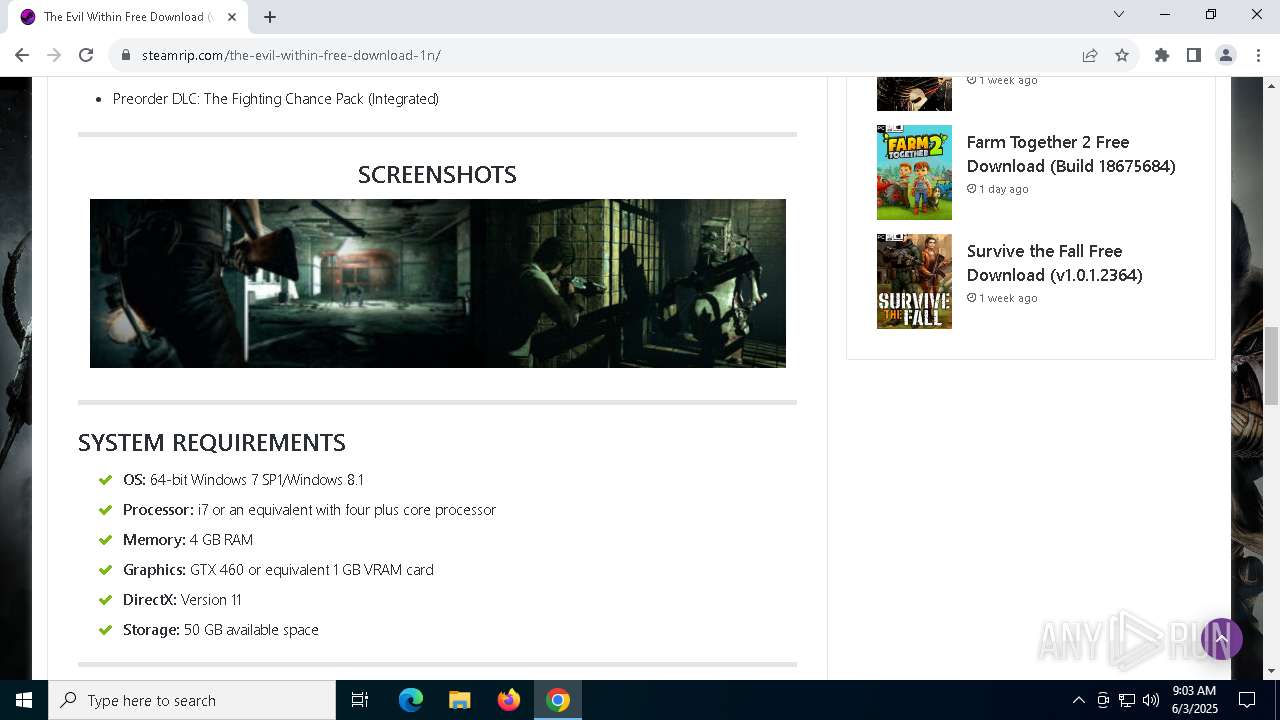Click the Preorder DLC Fighting Chance Pack text
Image resolution: width=1280 pixels, height=720 pixels.
pos(276,99)
